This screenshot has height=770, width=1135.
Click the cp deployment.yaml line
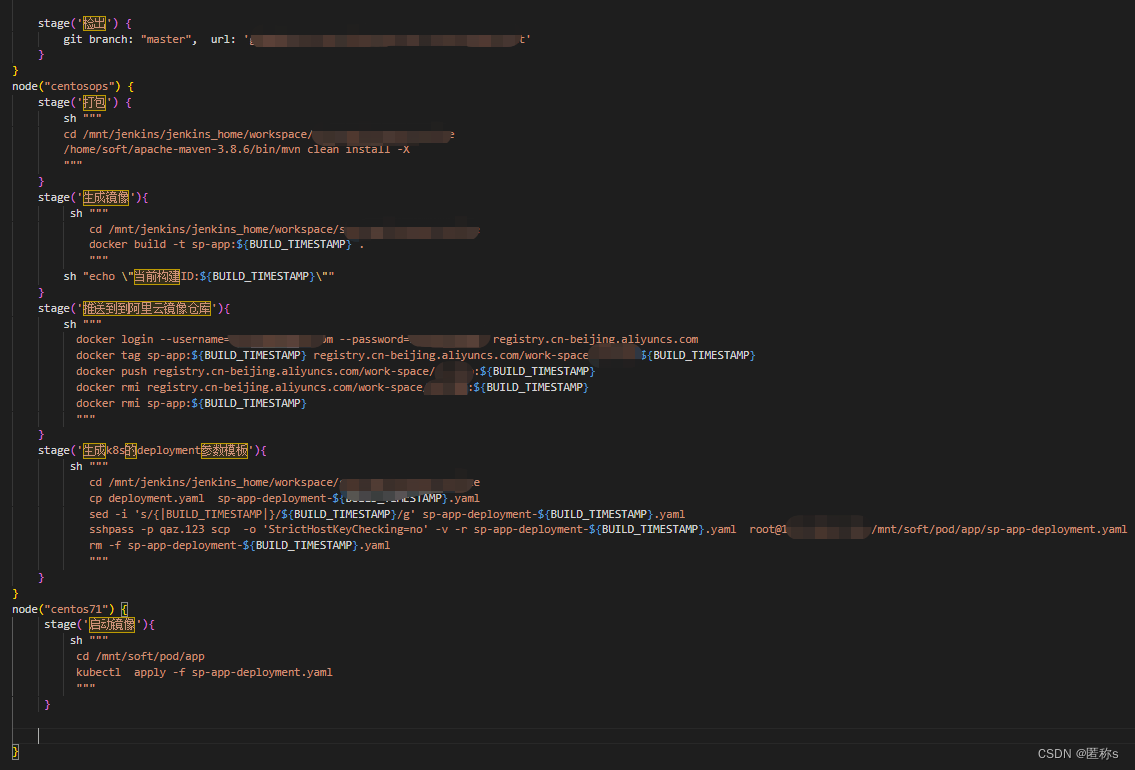pos(284,498)
